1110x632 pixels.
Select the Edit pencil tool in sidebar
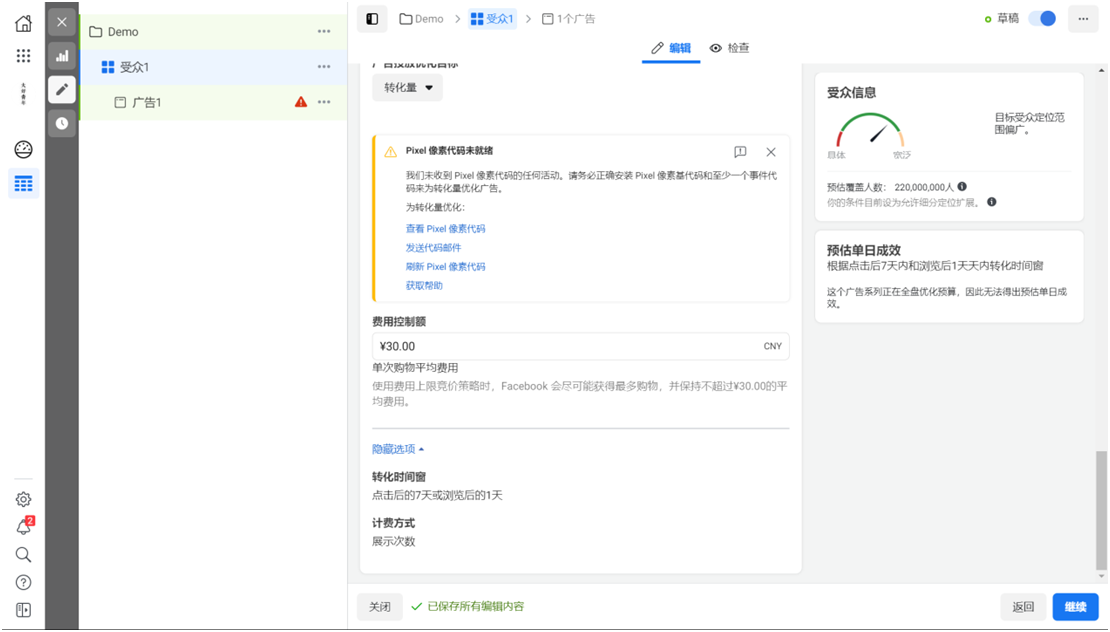click(62, 89)
